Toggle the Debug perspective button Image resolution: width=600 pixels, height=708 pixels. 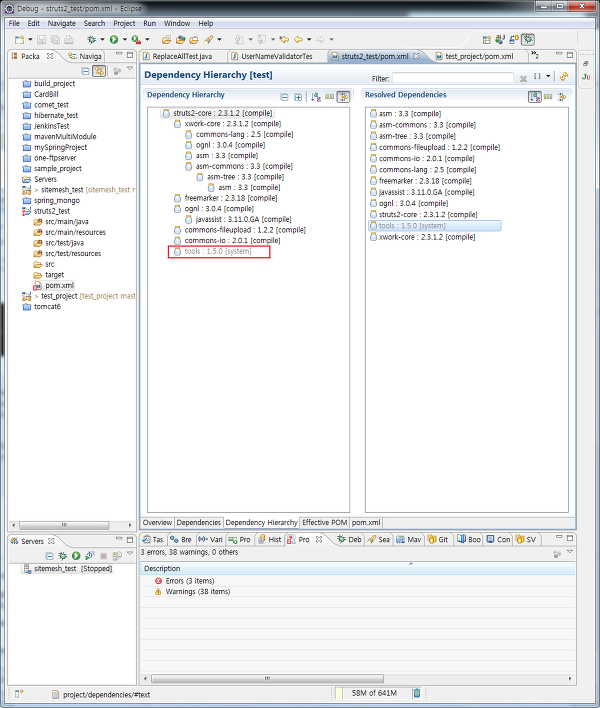coord(528,40)
